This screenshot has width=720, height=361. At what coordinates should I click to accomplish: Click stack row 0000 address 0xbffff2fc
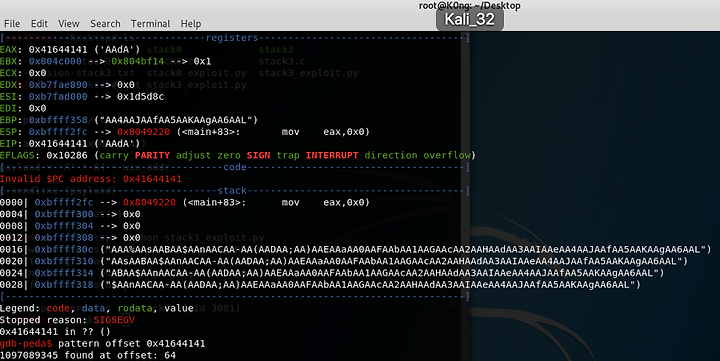64,203
